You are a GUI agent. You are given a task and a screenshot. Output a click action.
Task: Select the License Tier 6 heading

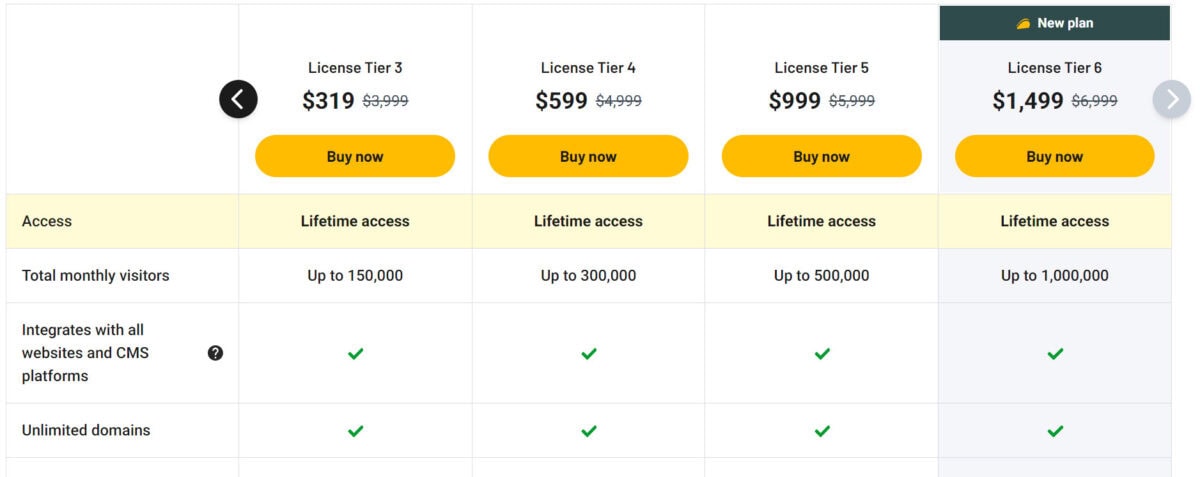pyautogui.click(x=1055, y=68)
